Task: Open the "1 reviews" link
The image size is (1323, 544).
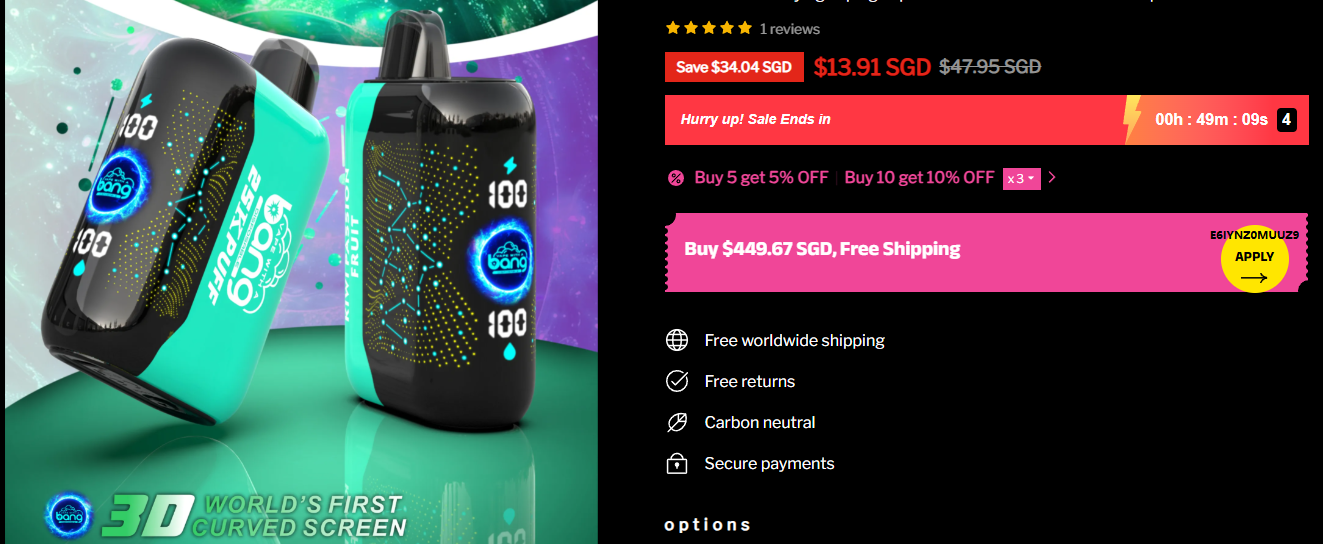Action: click(x=789, y=29)
